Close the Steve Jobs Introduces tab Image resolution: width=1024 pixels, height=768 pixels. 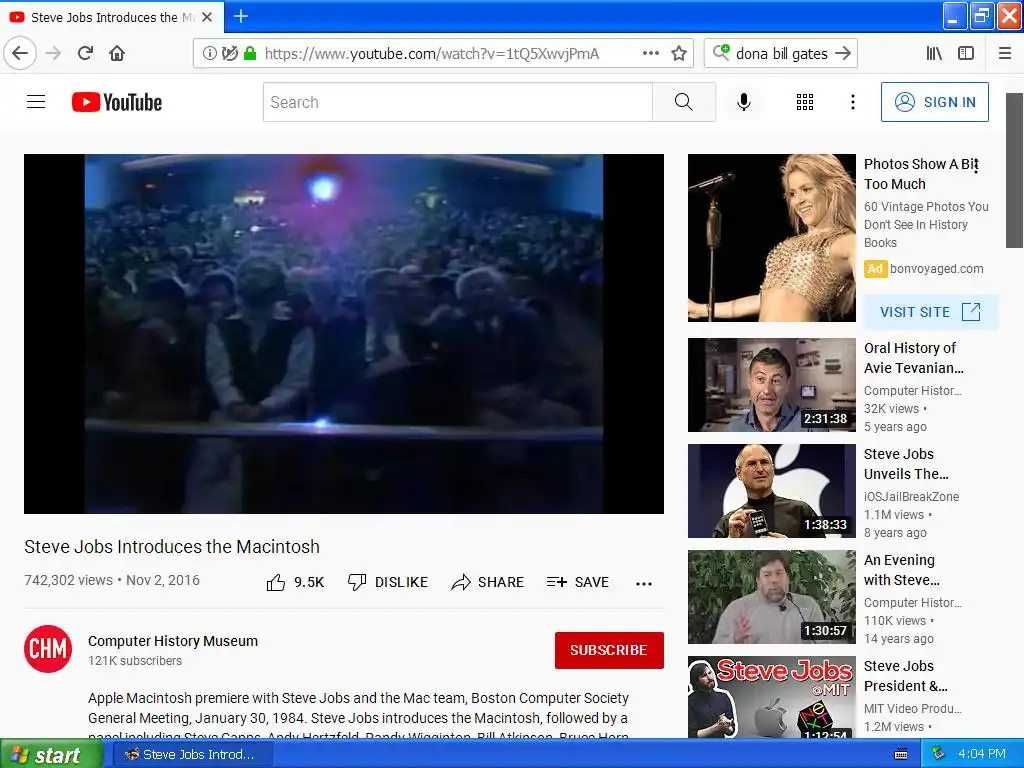click(207, 17)
